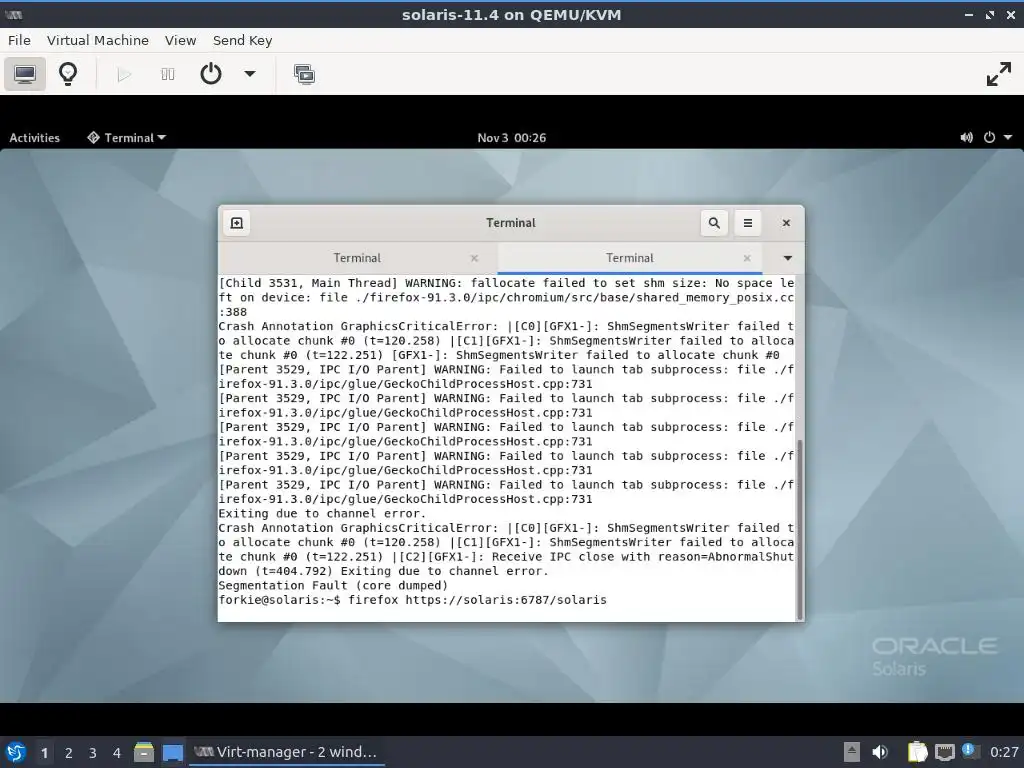Close the second Terminal tab

tap(747, 259)
